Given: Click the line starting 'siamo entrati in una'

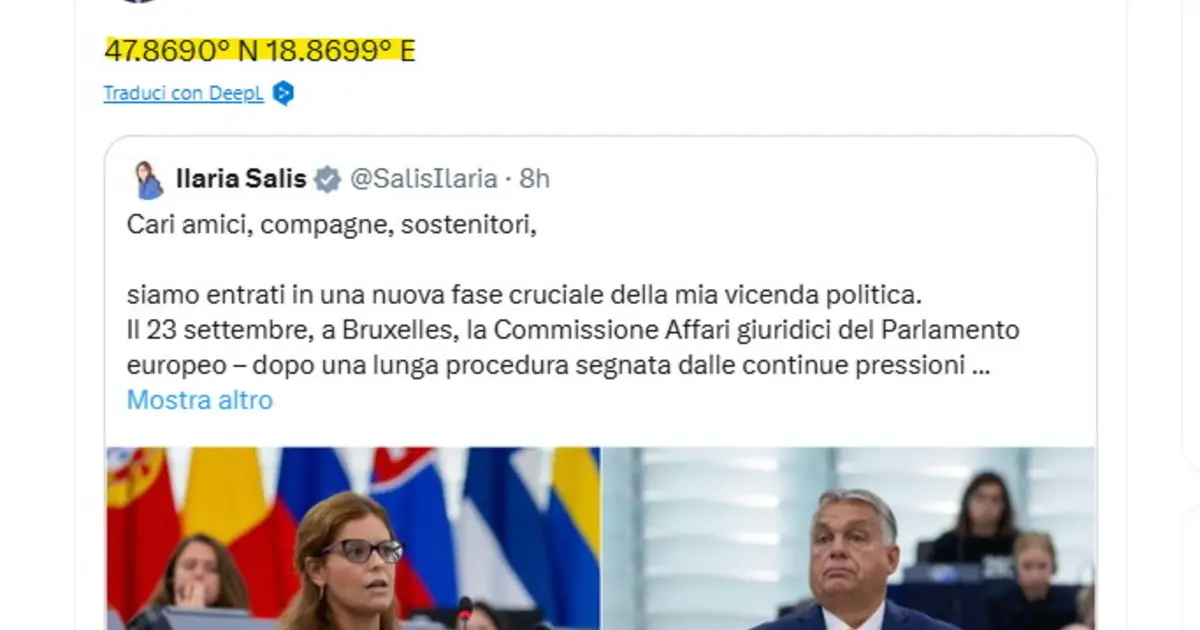Looking at the screenshot, I should click(x=523, y=297).
